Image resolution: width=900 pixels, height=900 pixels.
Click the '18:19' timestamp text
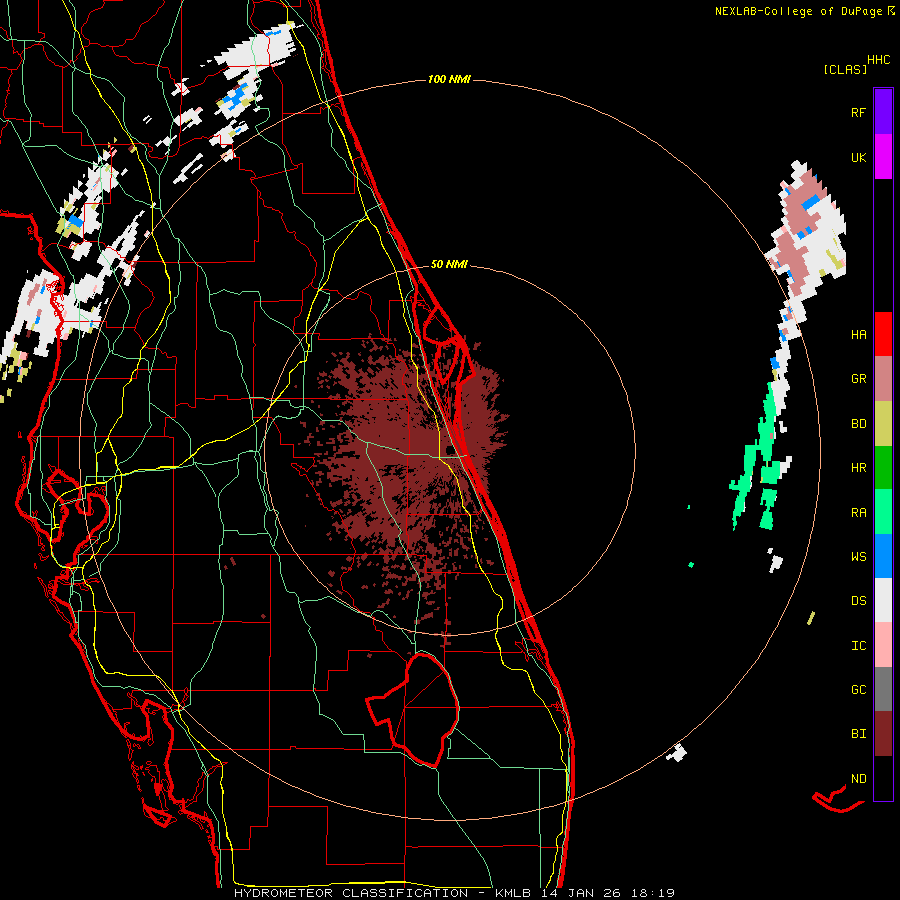(652, 893)
